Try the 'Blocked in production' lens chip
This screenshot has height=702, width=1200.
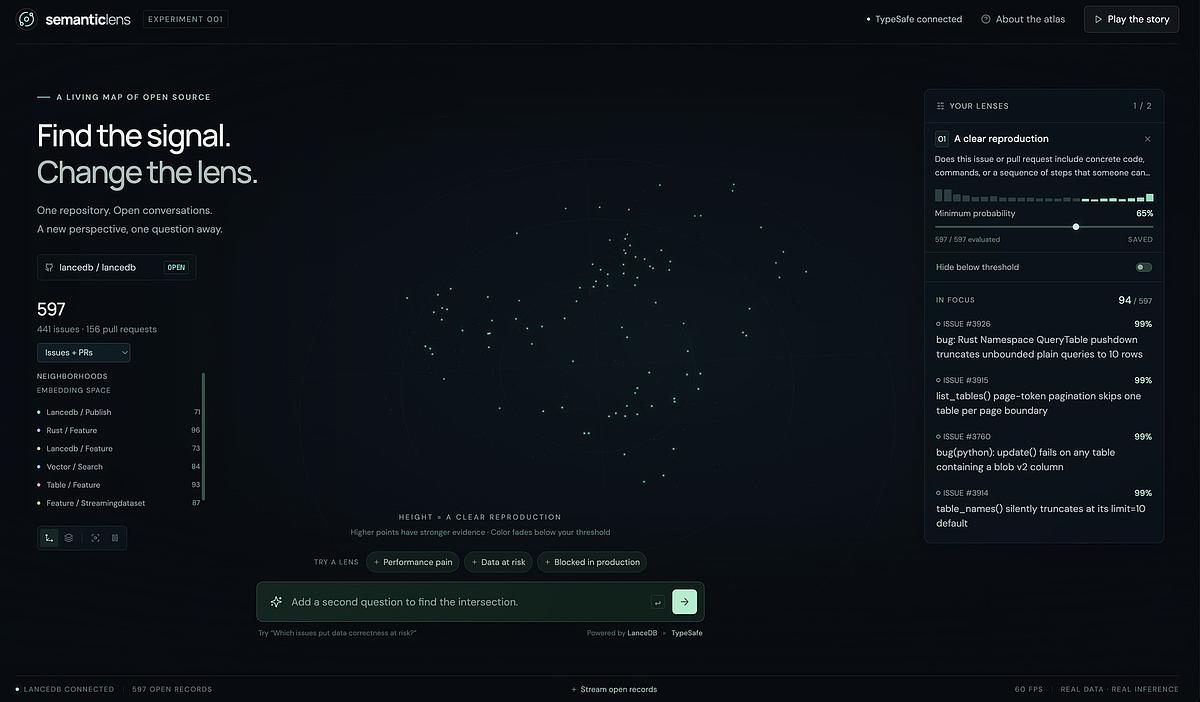[592, 562]
